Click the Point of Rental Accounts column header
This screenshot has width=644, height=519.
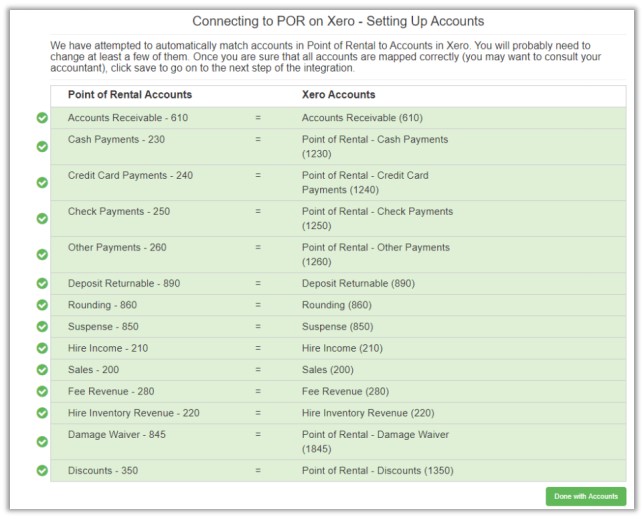pos(130,95)
